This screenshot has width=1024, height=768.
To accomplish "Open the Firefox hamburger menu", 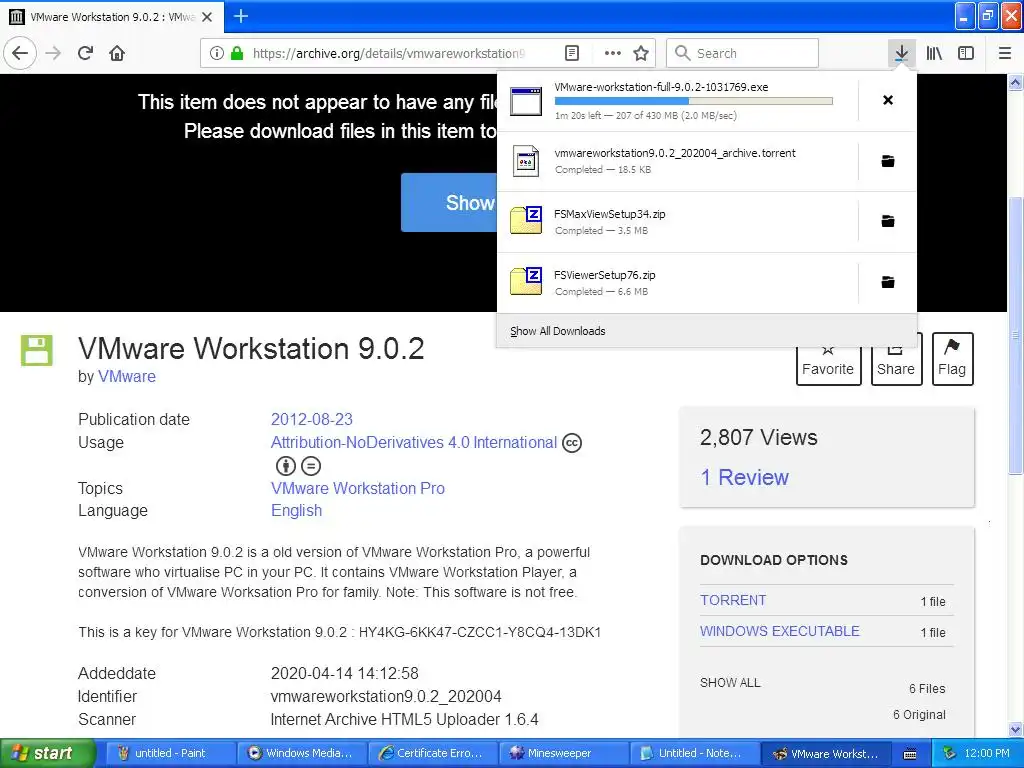I will click(x=1005, y=53).
